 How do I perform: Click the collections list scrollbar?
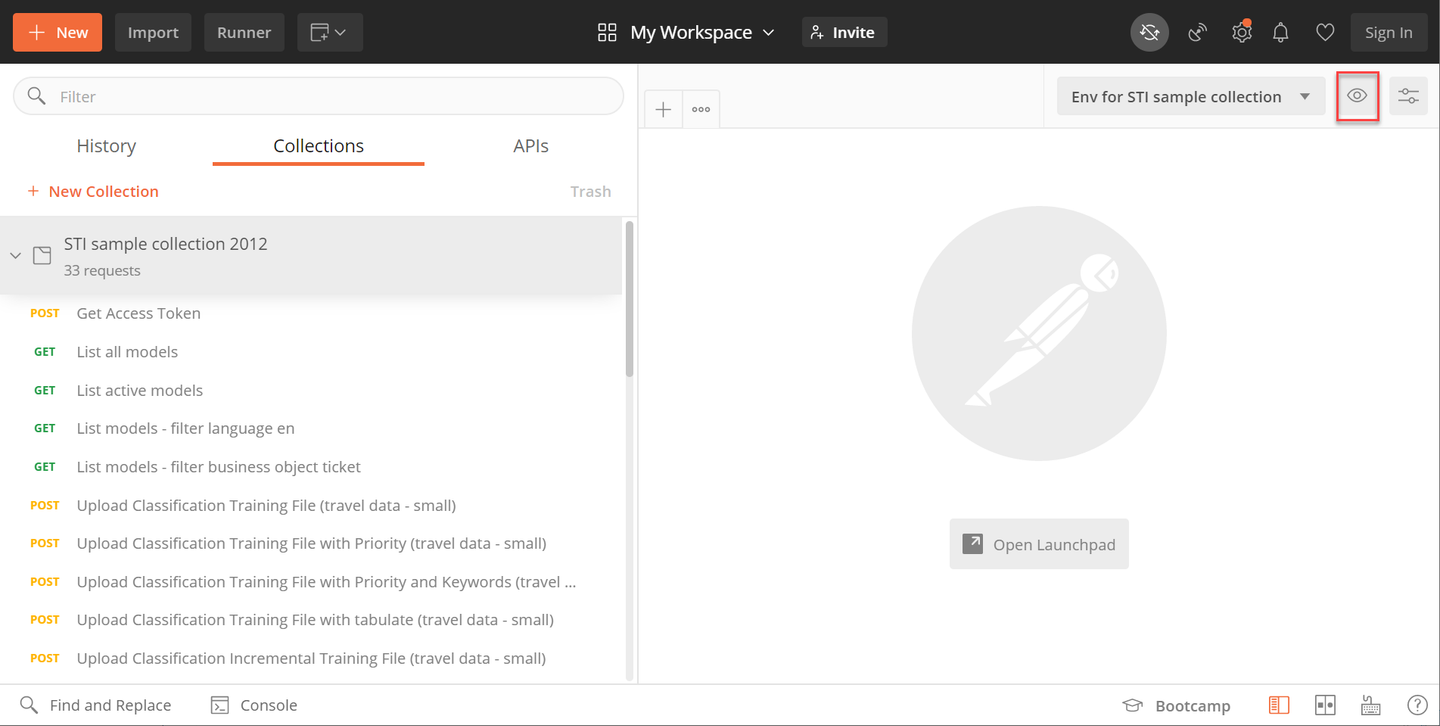click(x=629, y=299)
